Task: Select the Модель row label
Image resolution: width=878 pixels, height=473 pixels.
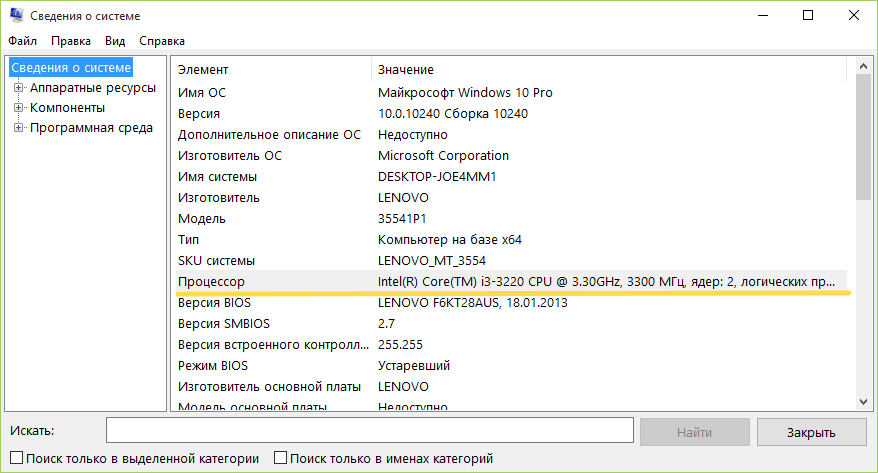Action: point(202,218)
